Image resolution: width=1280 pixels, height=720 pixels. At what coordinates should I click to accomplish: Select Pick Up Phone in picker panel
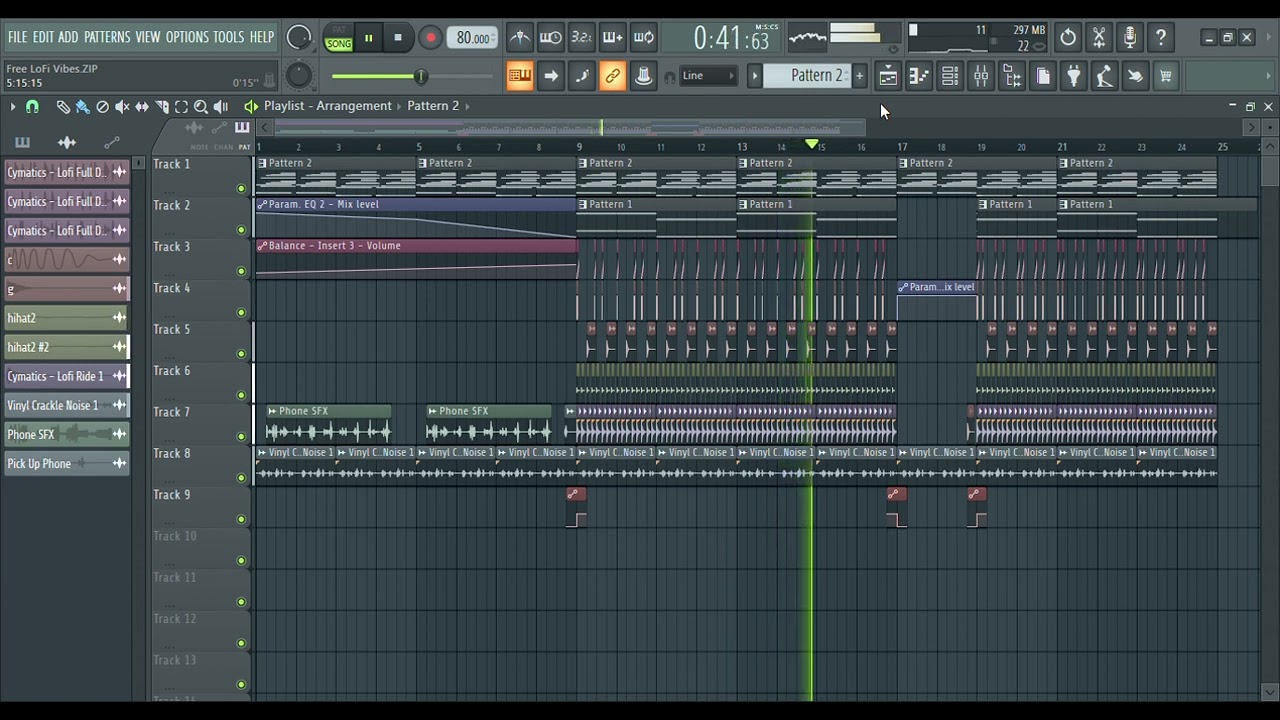coord(67,463)
